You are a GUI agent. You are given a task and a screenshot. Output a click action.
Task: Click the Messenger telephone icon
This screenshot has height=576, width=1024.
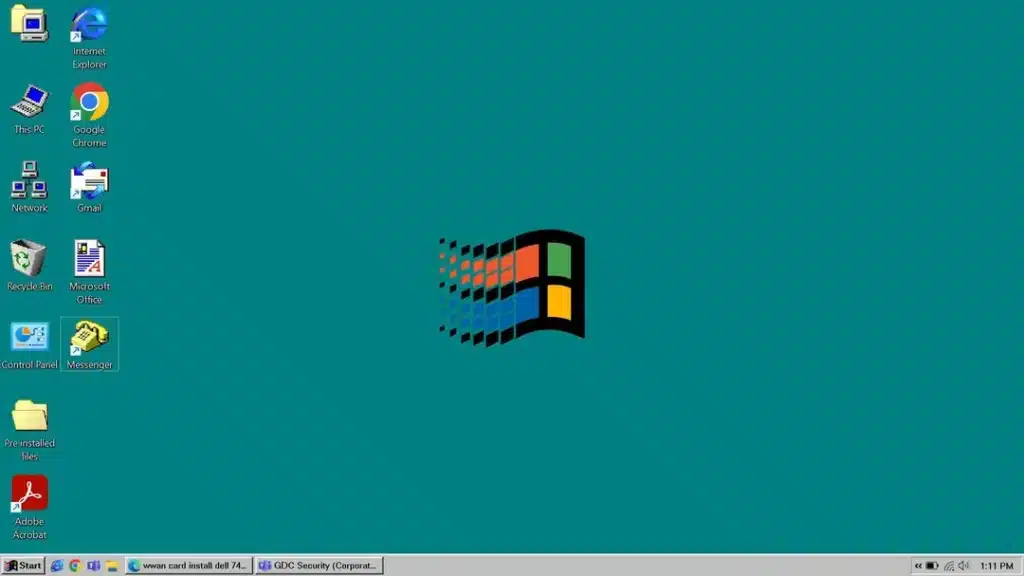click(x=89, y=344)
